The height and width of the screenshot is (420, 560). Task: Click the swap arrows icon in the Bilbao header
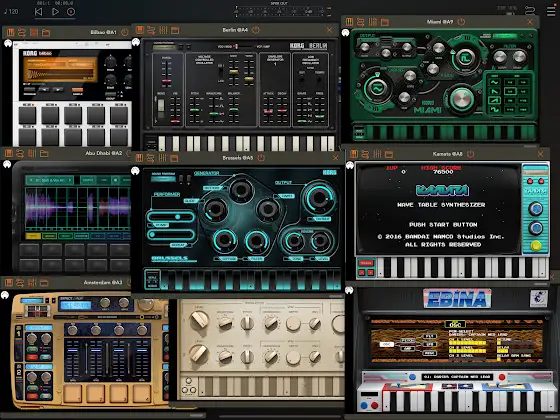pyautogui.click(x=22, y=32)
